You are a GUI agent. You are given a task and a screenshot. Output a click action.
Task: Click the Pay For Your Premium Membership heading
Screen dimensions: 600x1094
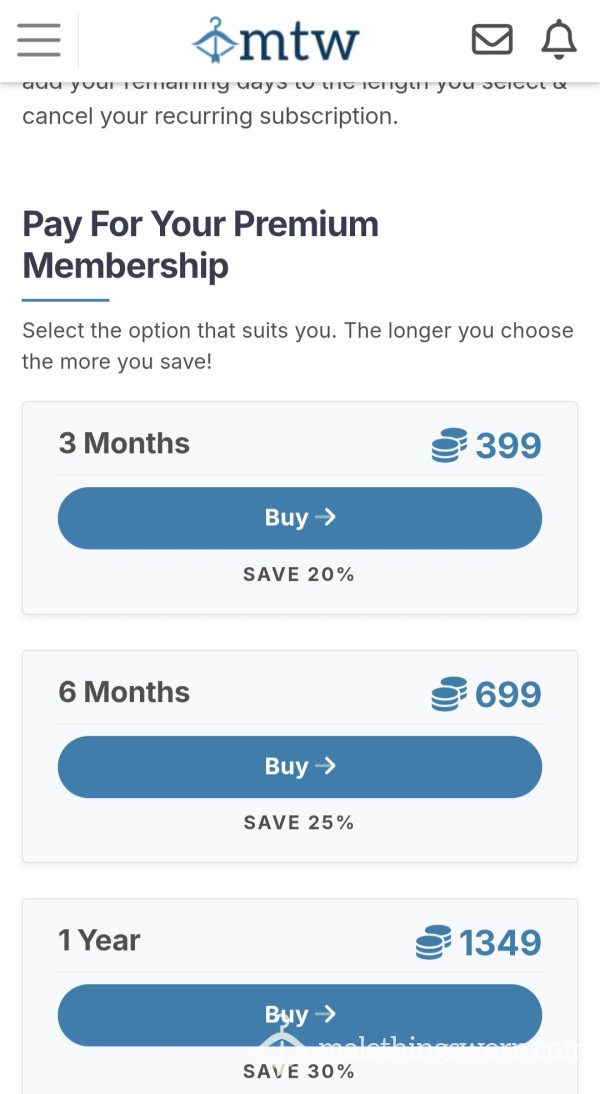[200, 244]
